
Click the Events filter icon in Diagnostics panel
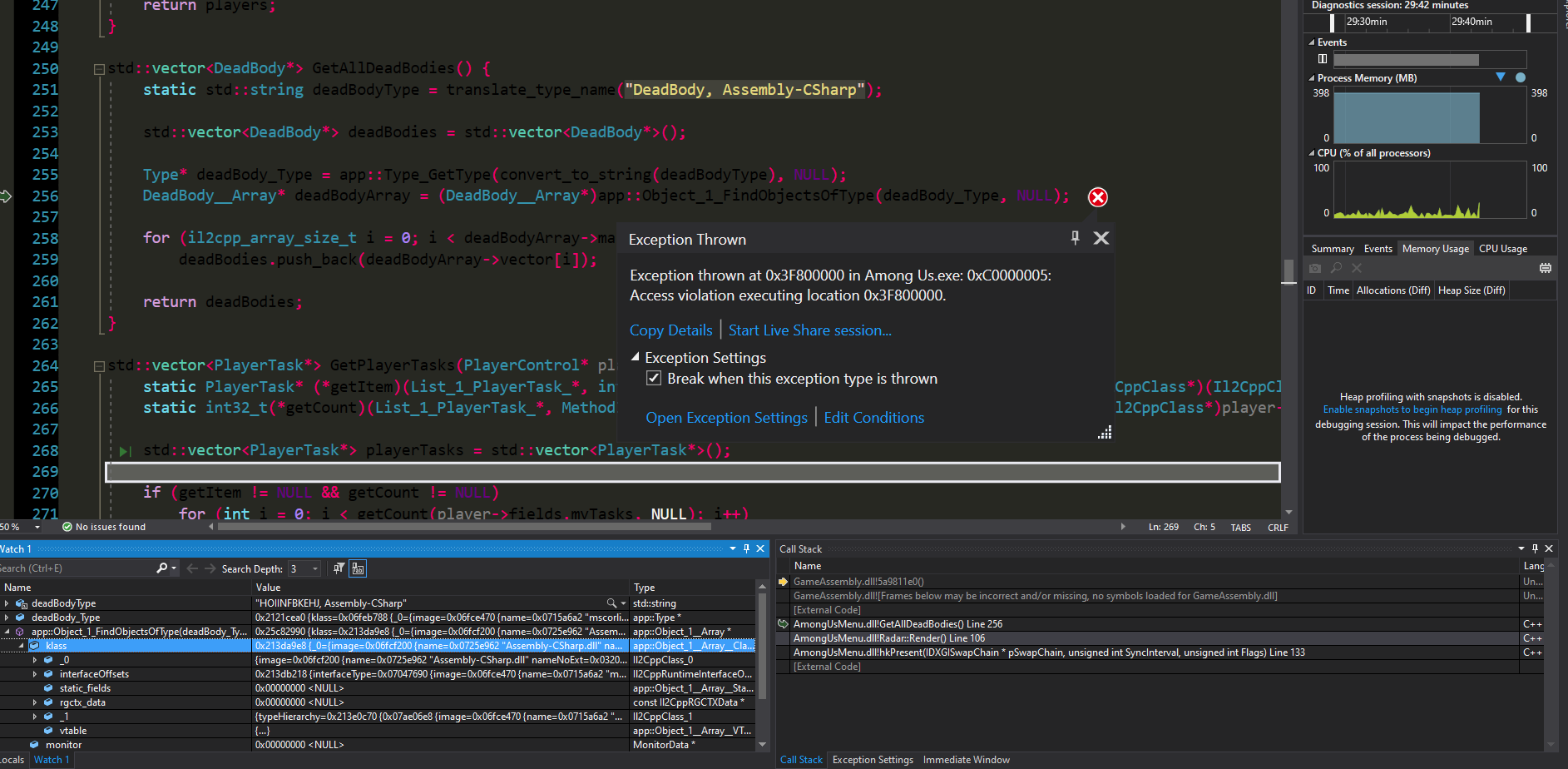(1323, 58)
